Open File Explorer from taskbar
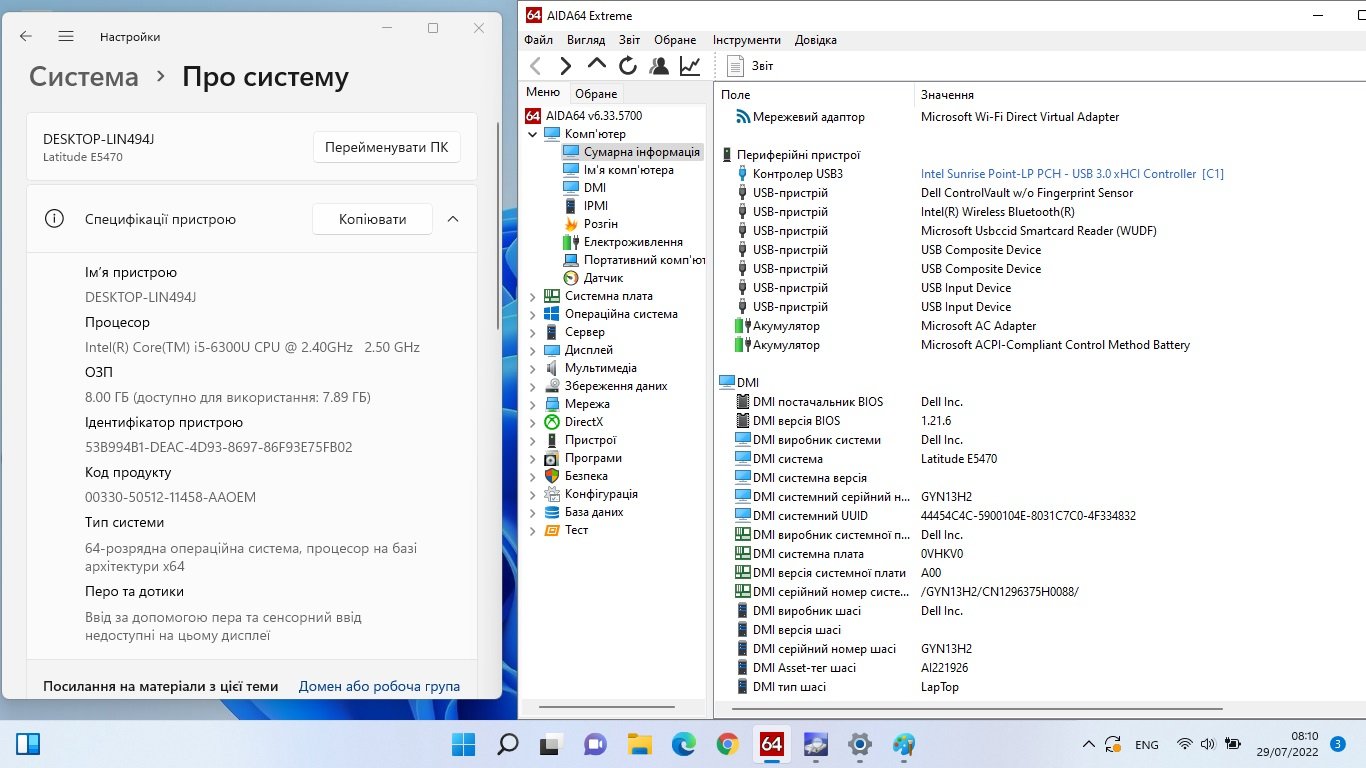This screenshot has height=768, width=1366. (x=640, y=744)
